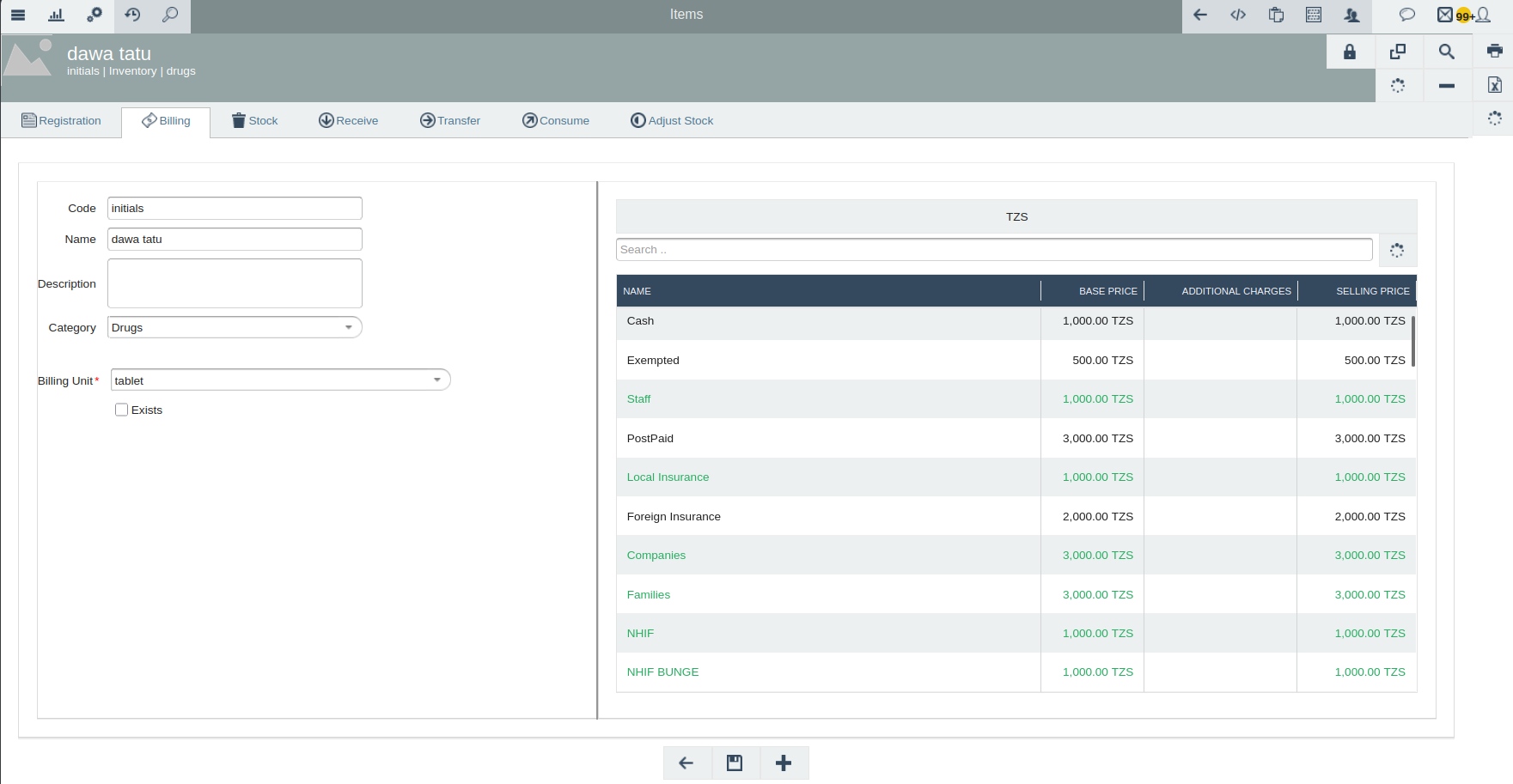Image resolution: width=1513 pixels, height=784 pixels.
Task: Switch to the Stock tab
Action: 254,121
